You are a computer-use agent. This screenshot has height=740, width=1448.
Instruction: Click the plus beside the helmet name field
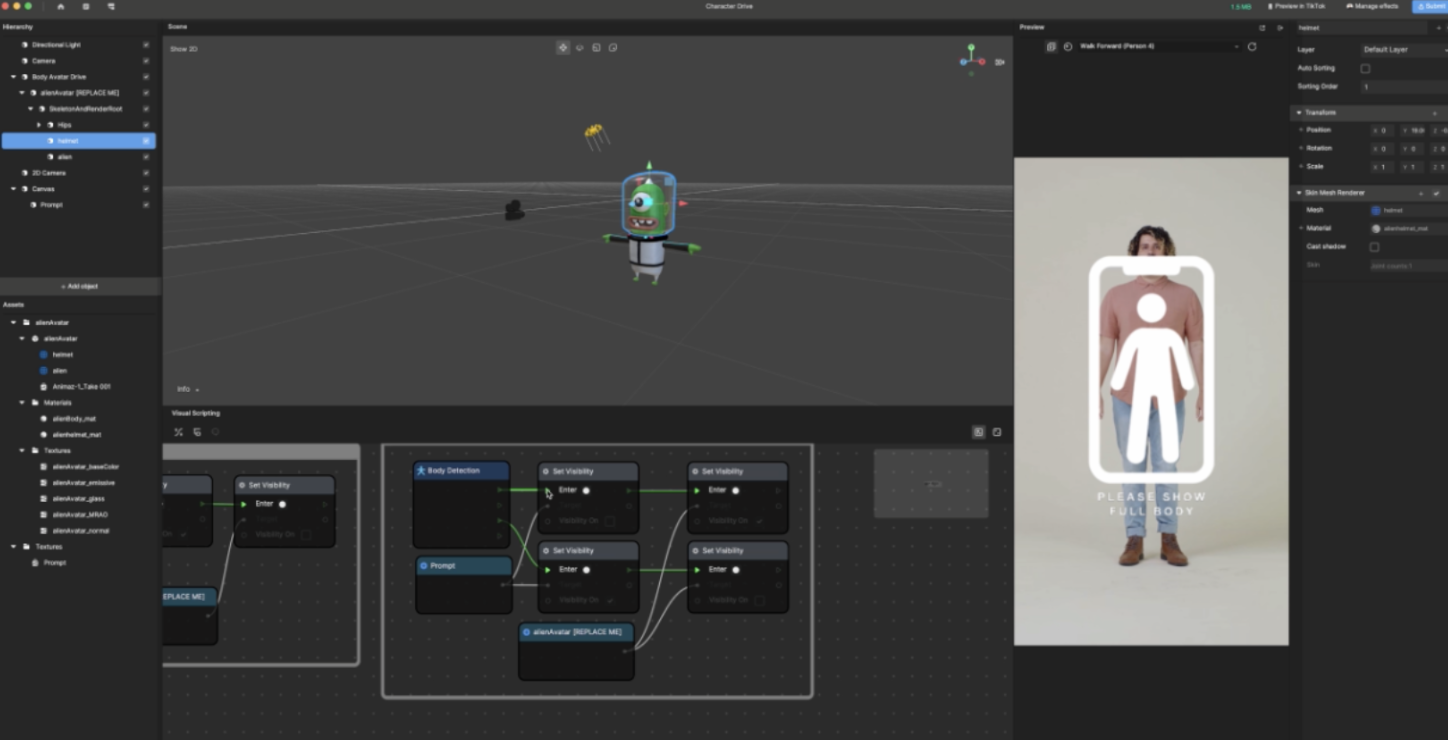point(1438,27)
